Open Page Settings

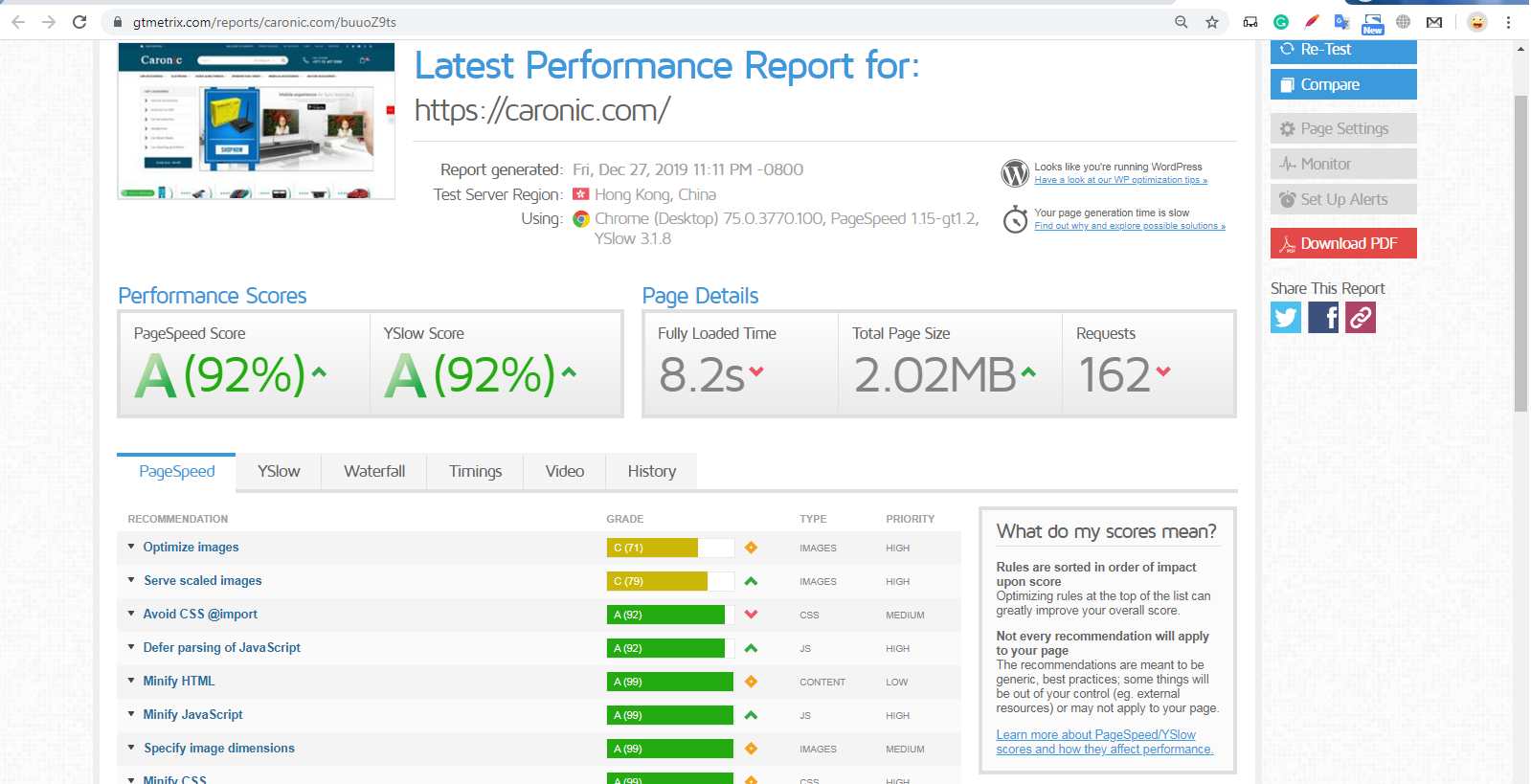(1343, 128)
